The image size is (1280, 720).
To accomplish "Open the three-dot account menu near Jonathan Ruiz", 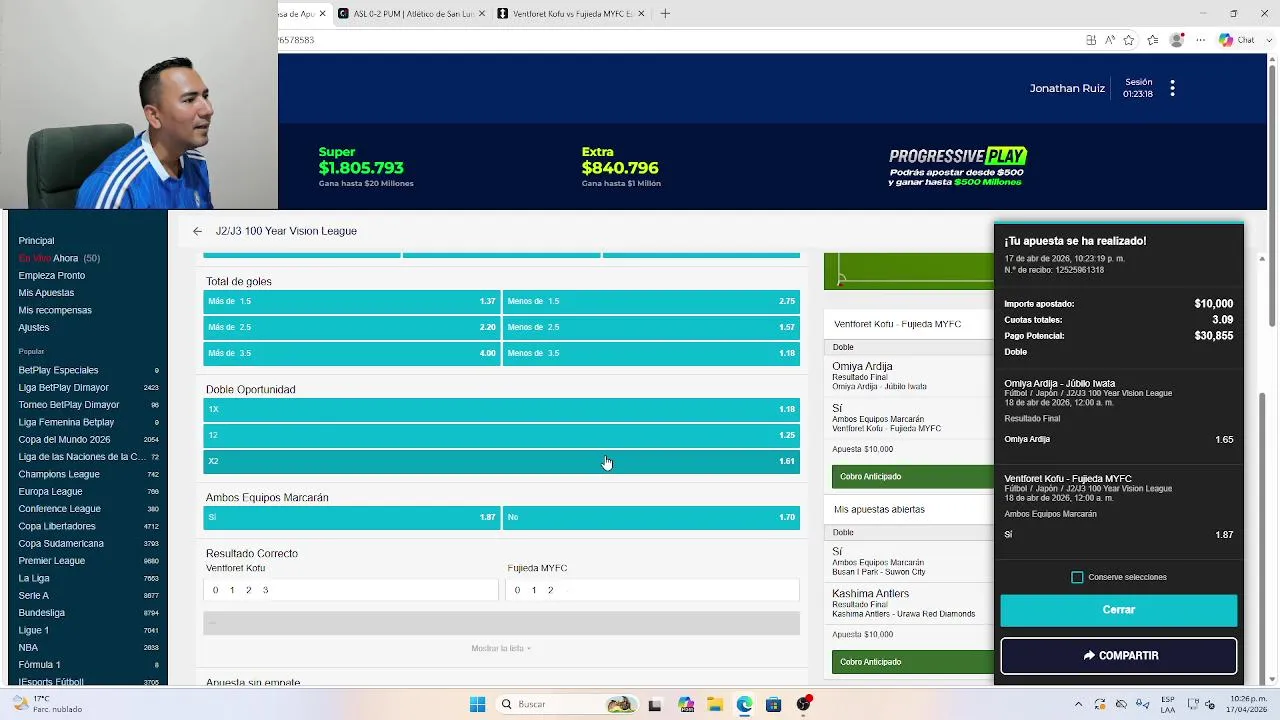I will pos(1172,88).
